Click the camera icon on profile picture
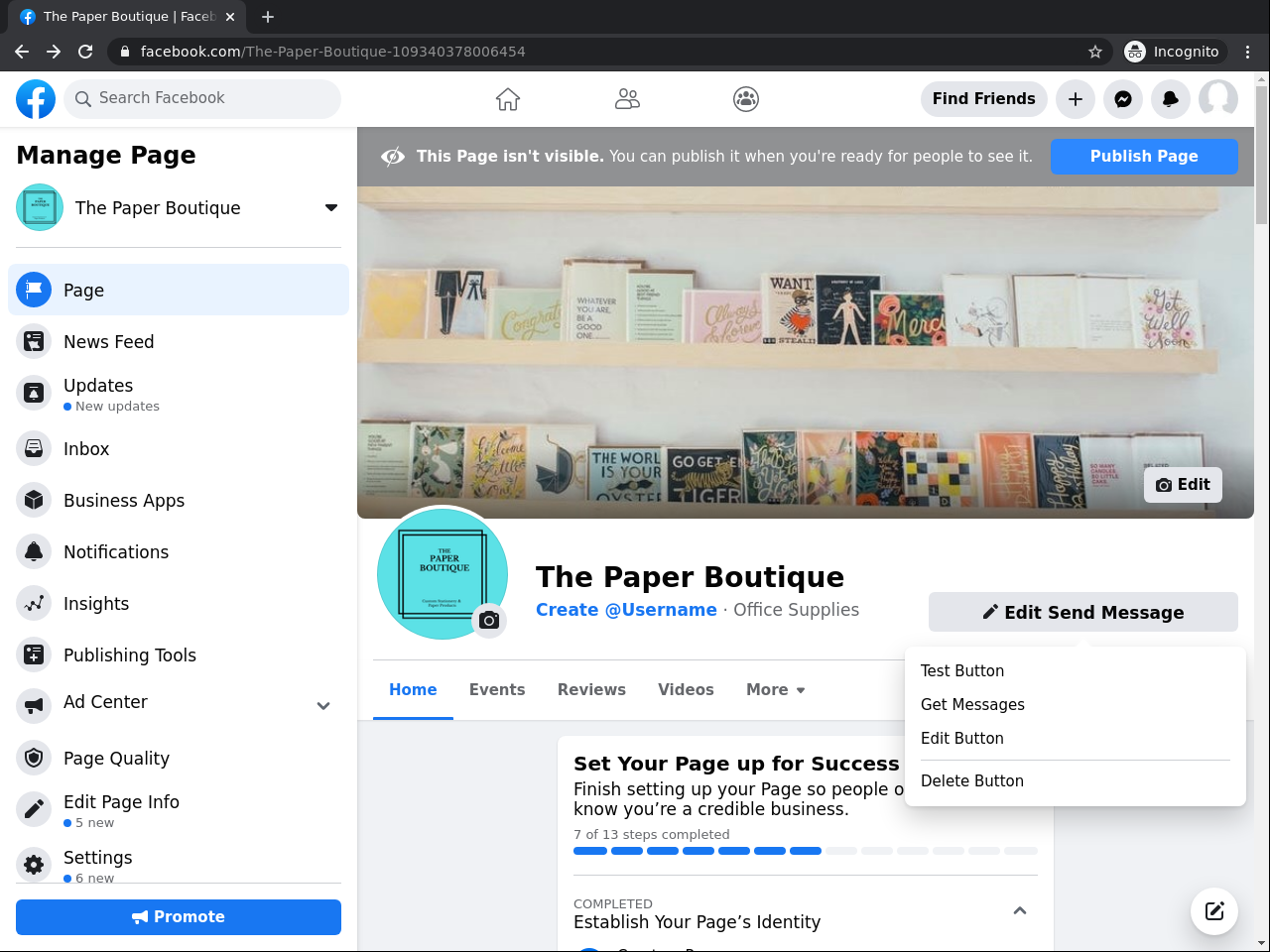Viewport: 1270px width, 952px height. [489, 620]
